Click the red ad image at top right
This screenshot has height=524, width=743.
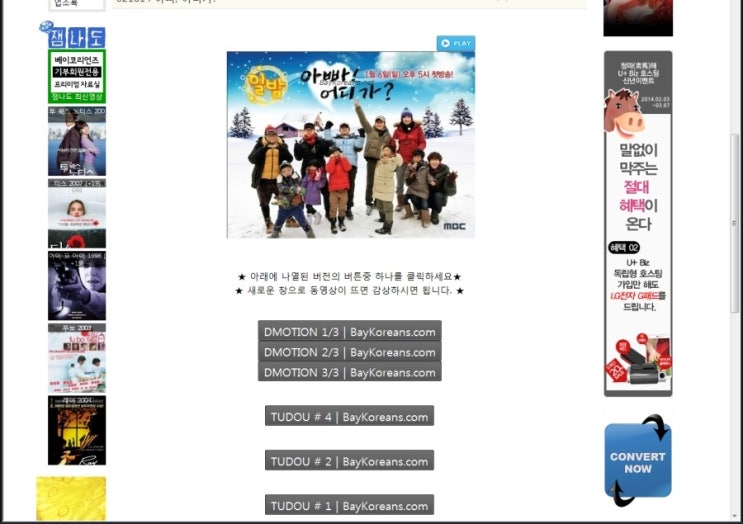click(638, 18)
